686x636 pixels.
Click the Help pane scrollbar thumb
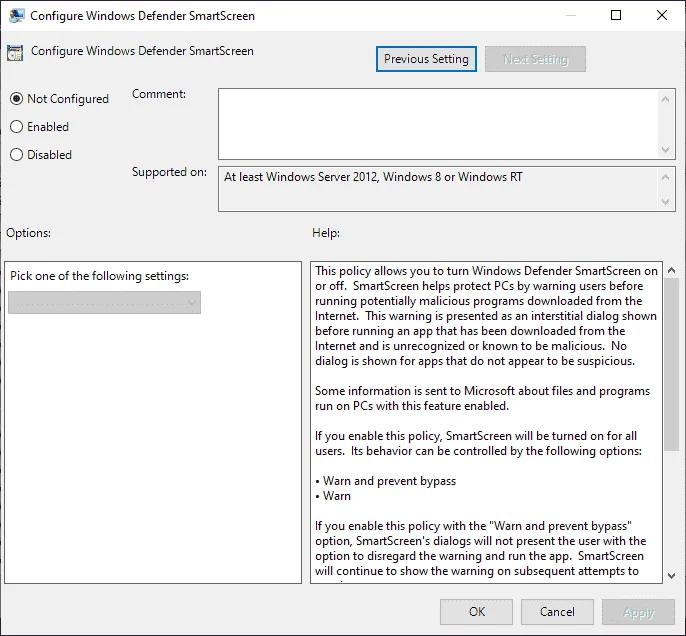pyautogui.click(x=672, y=365)
